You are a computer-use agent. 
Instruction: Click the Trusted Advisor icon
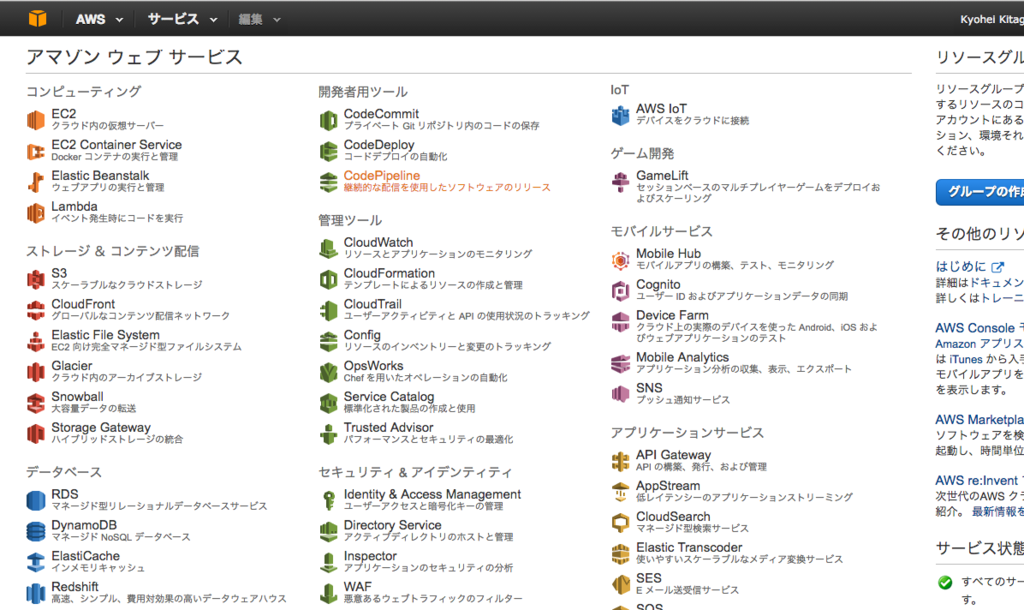tap(328, 434)
